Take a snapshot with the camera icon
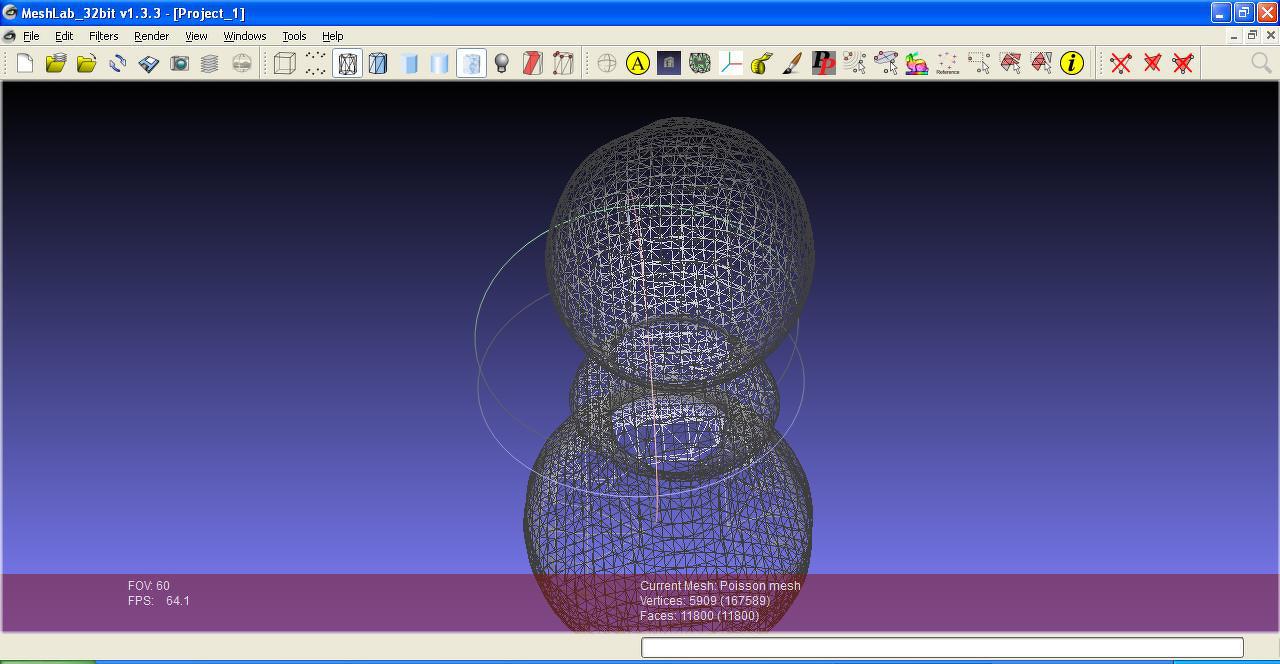Viewport: 1280px width, 664px height. pos(180,63)
